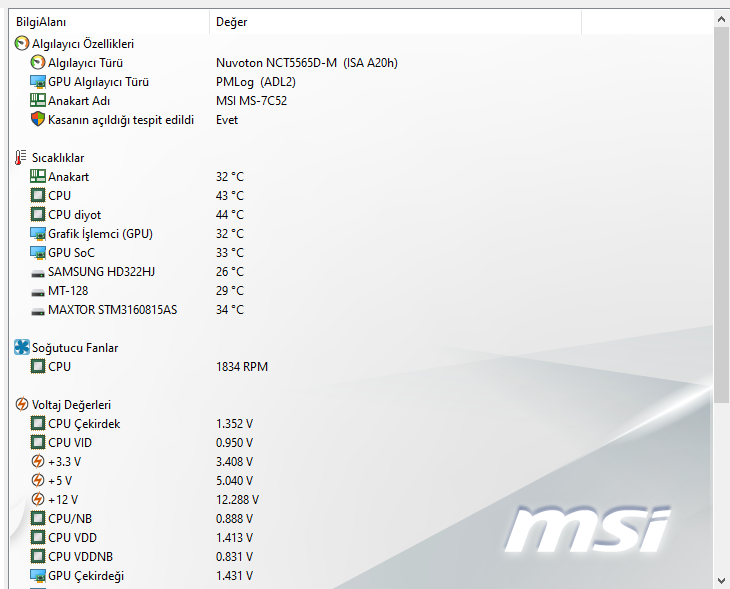Click the Voltaj Değerleri lightning icon

coord(21,404)
